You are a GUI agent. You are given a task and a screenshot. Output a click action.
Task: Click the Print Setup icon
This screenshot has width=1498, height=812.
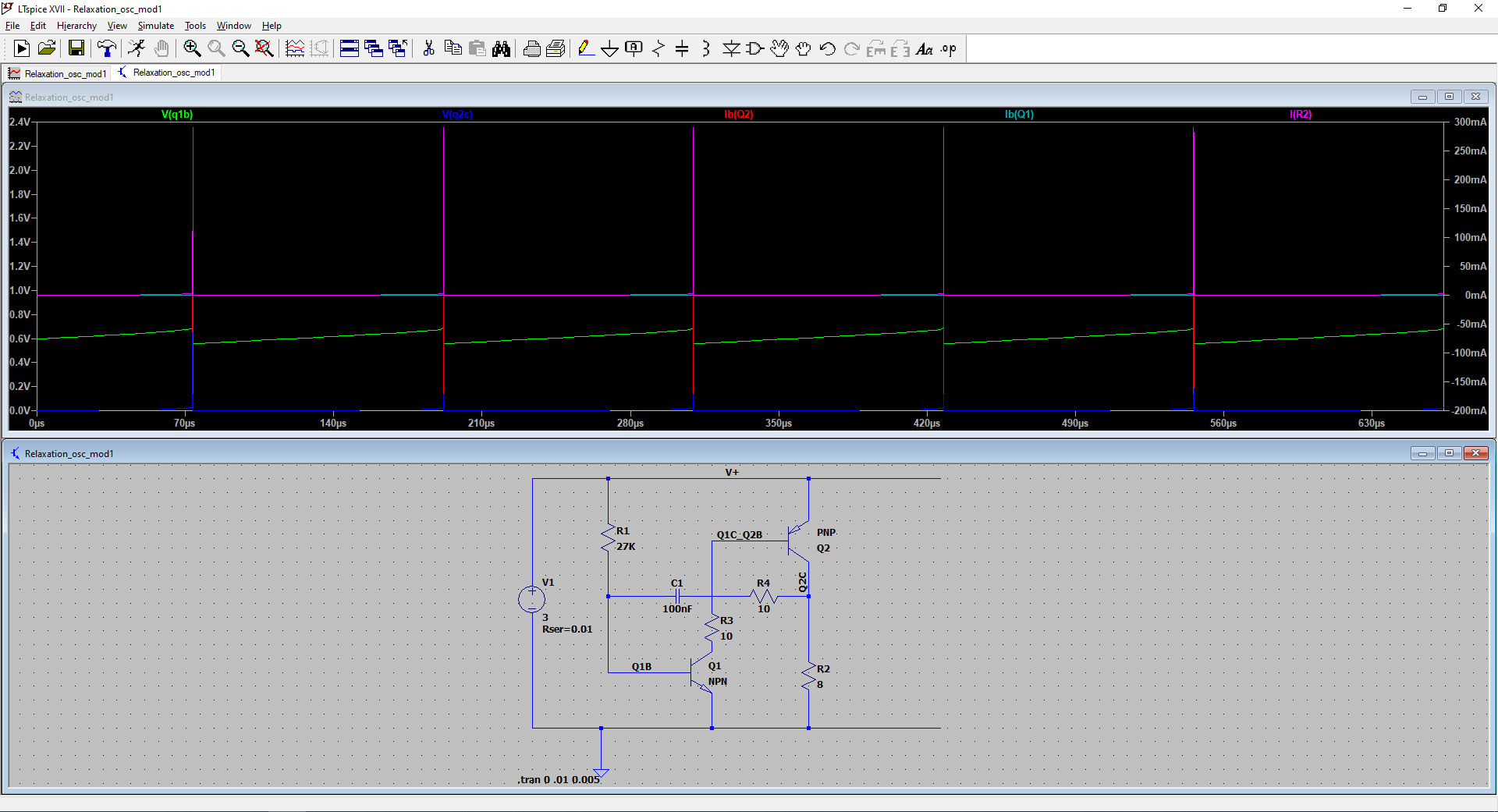click(x=556, y=48)
